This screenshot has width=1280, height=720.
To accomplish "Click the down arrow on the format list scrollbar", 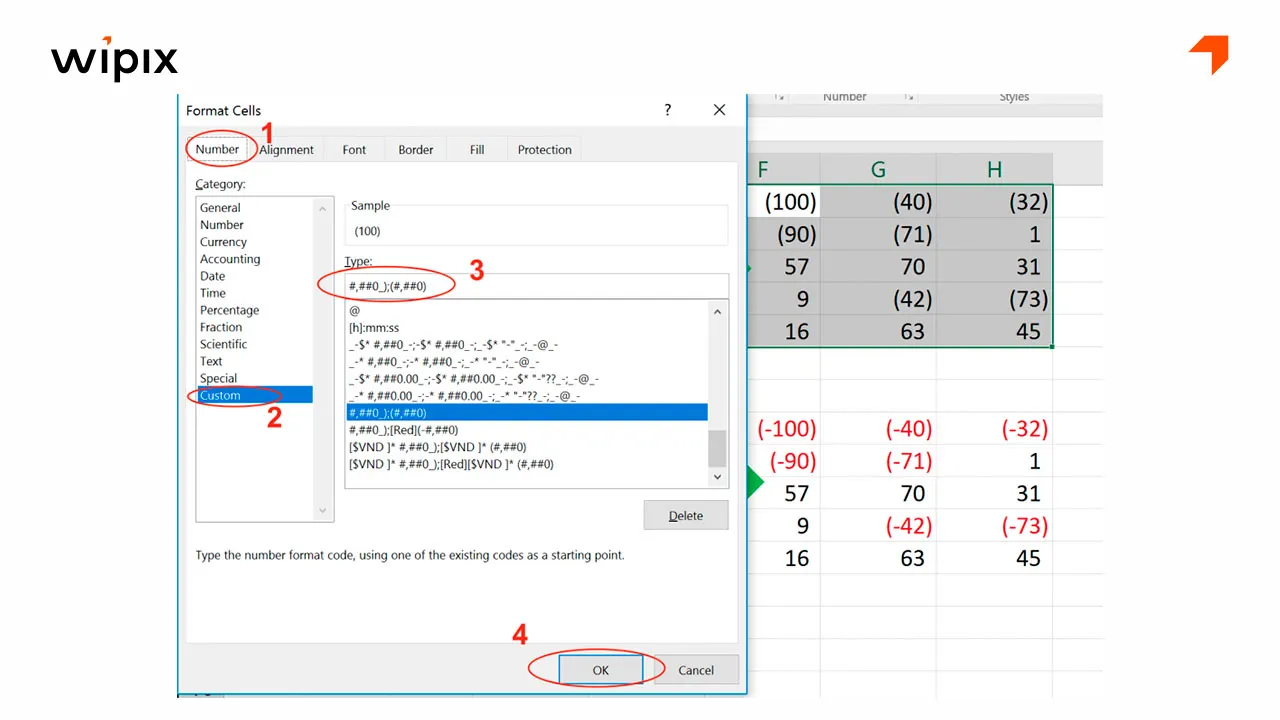I will [x=717, y=477].
